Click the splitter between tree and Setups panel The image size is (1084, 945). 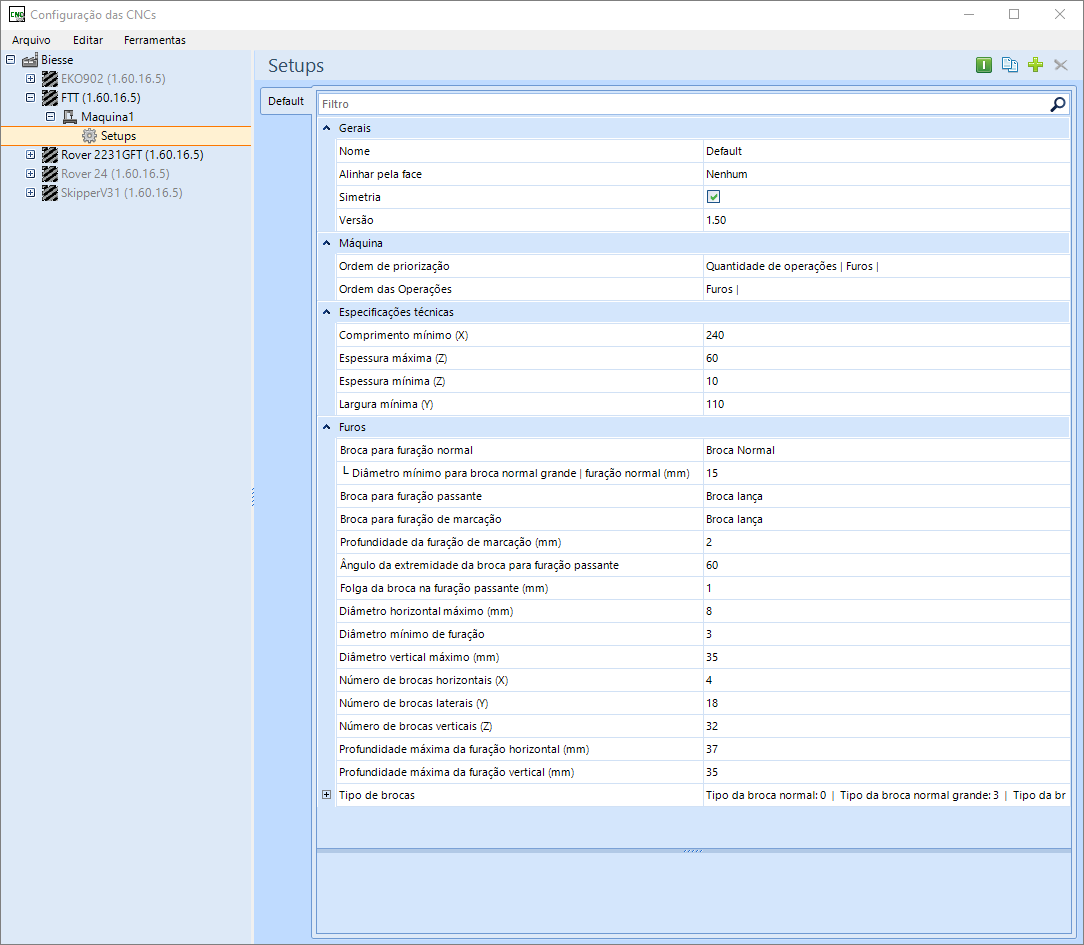253,497
